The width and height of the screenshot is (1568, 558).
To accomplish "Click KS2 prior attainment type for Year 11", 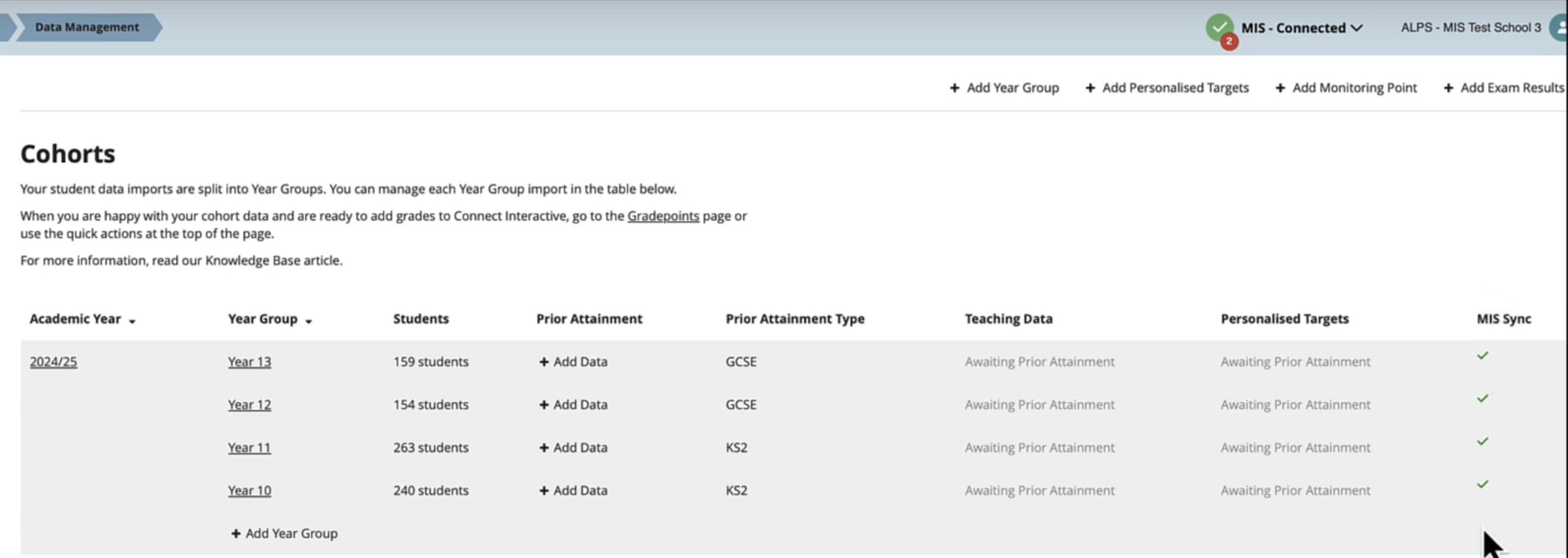I will (736, 448).
